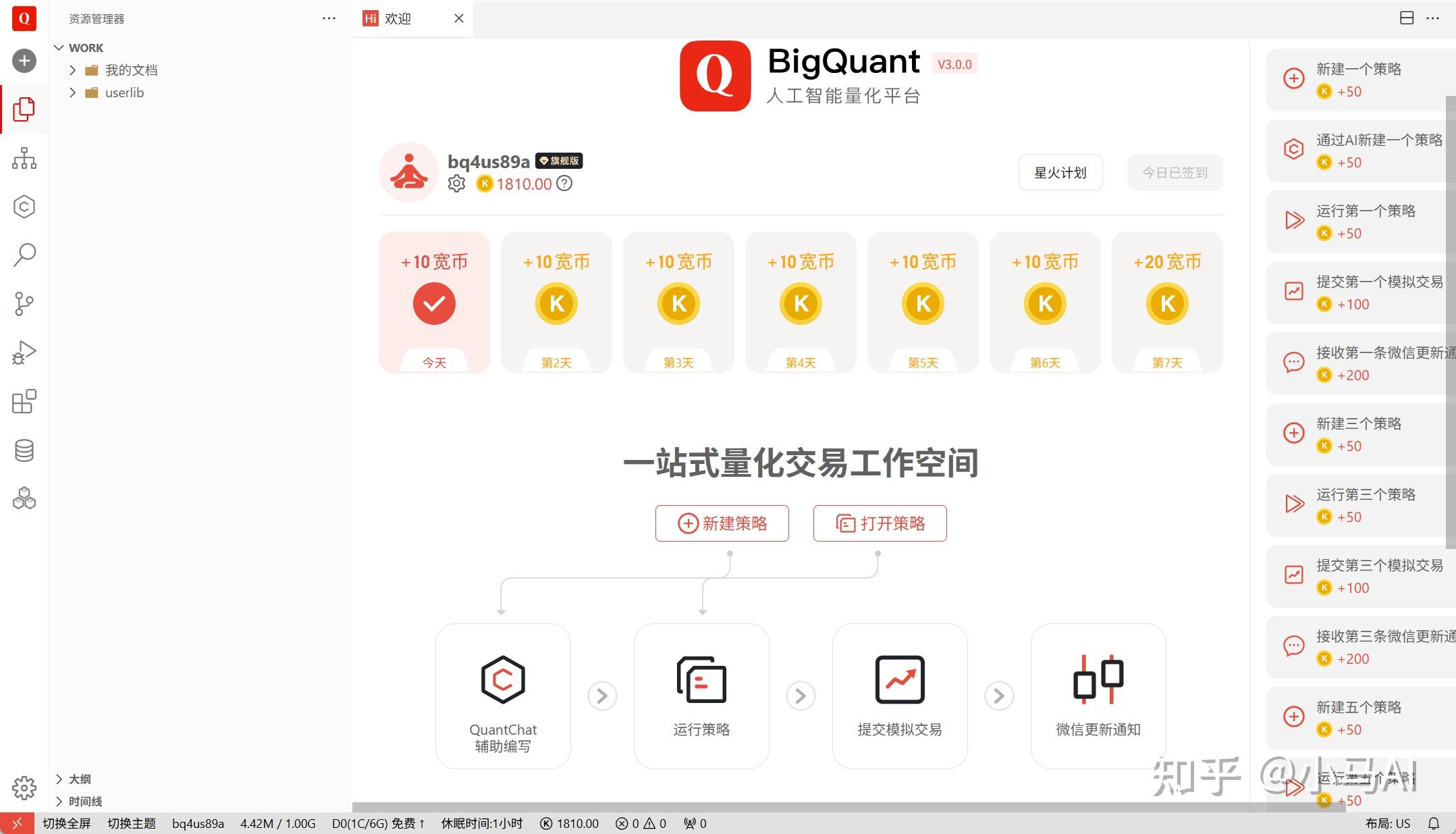
Task: Click the completed 今天 check-in checkmark
Action: tap(434, 303)
